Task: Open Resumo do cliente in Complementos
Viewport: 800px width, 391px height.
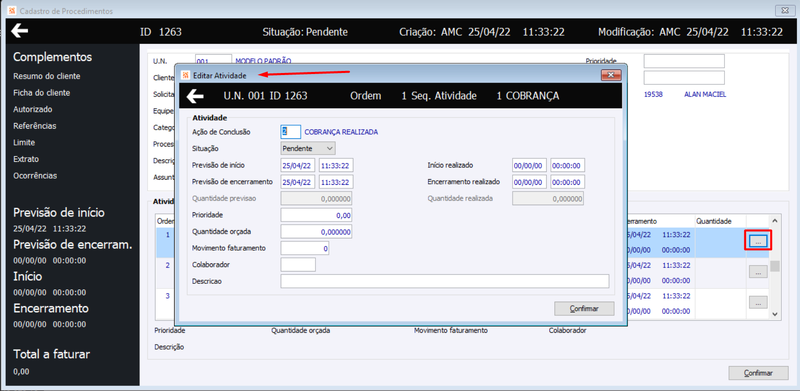Action: pos(46,76)
